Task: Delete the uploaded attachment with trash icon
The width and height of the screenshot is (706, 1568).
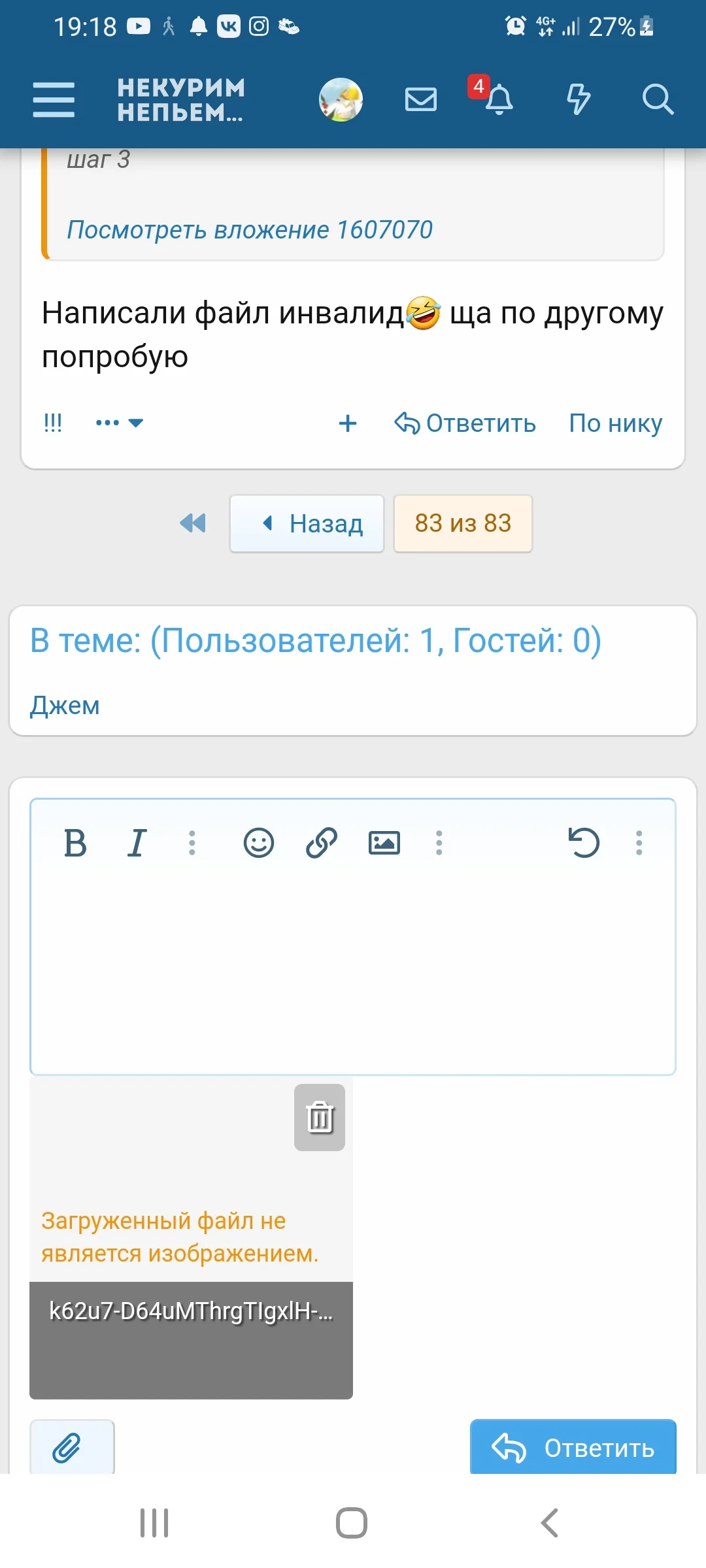Action: pos(320,1117)
